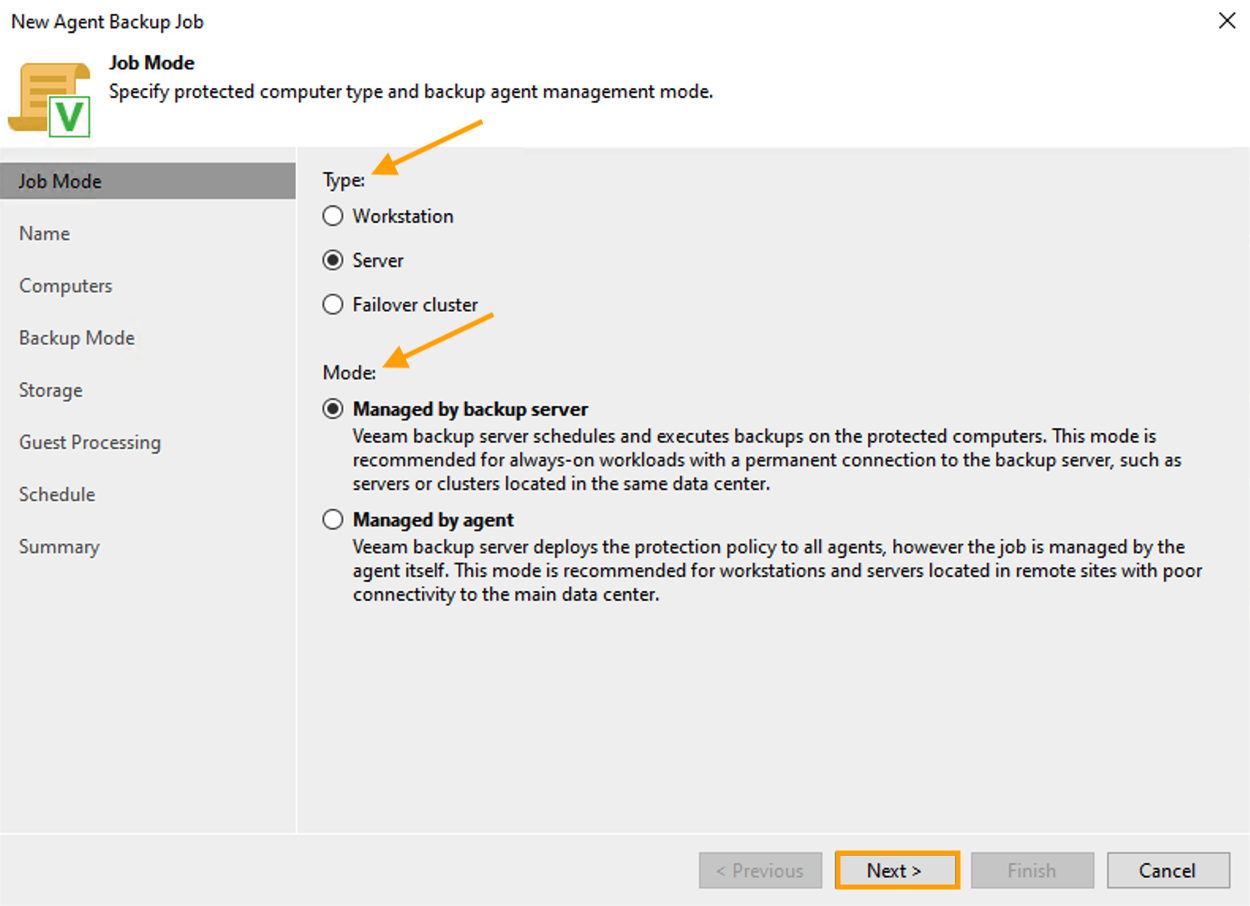
Task: Select Managed by backup server mode
Action: [333, 409]
